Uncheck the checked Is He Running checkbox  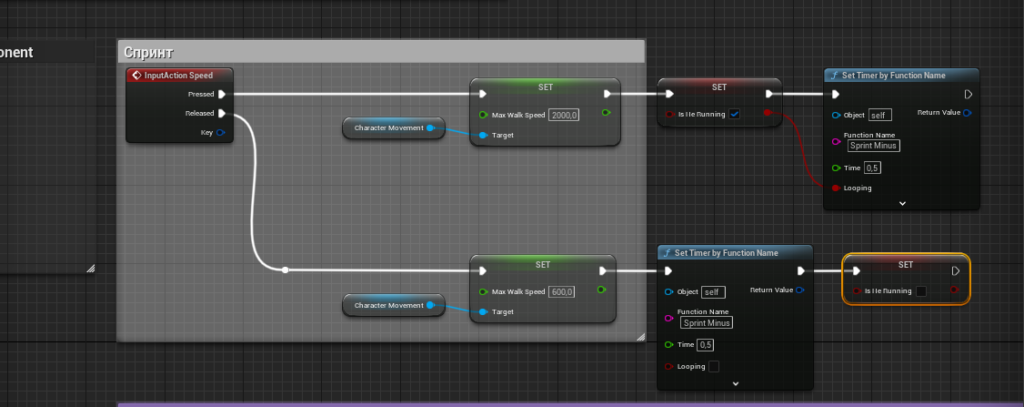(x=735, y=115)
